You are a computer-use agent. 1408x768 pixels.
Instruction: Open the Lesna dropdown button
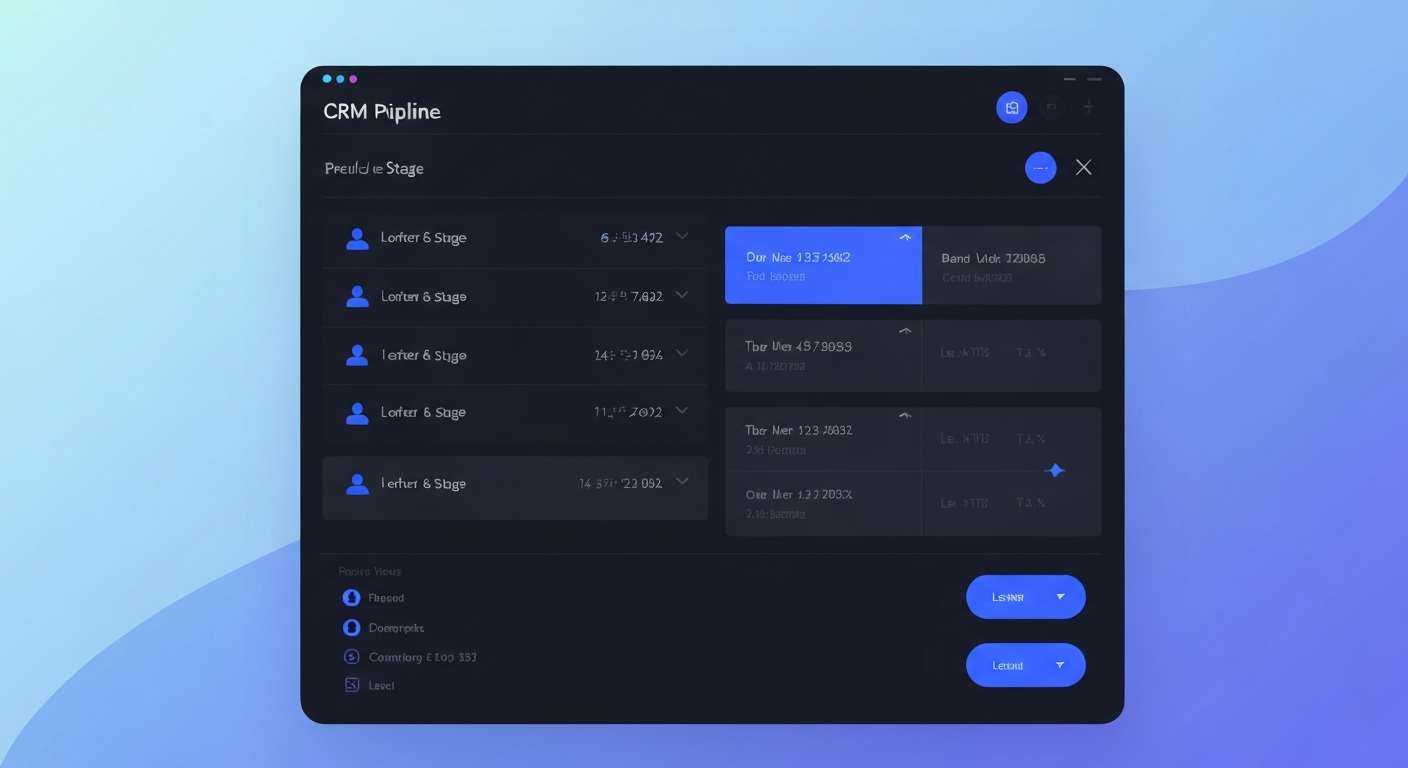click(x=1025, y=597)
